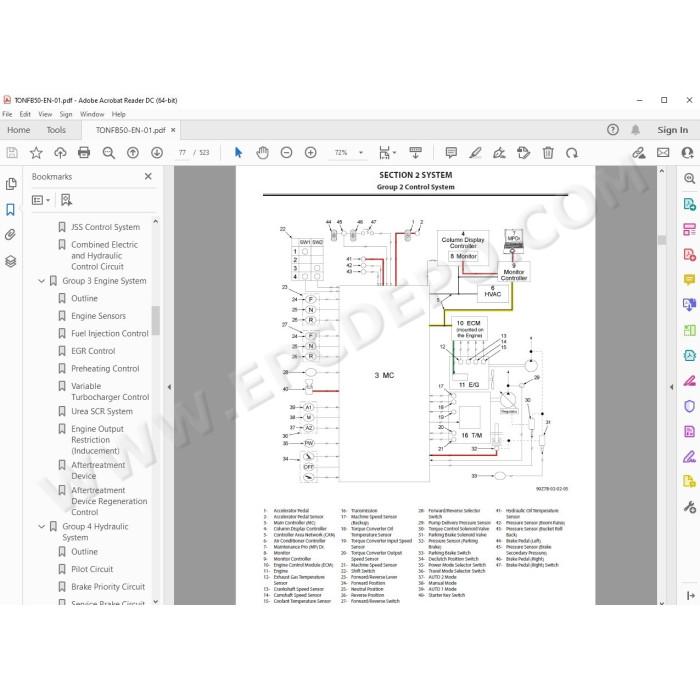Open the Find text magnifier tool
Viewport: 700px width, 700px height.
(x=108, y=153)
